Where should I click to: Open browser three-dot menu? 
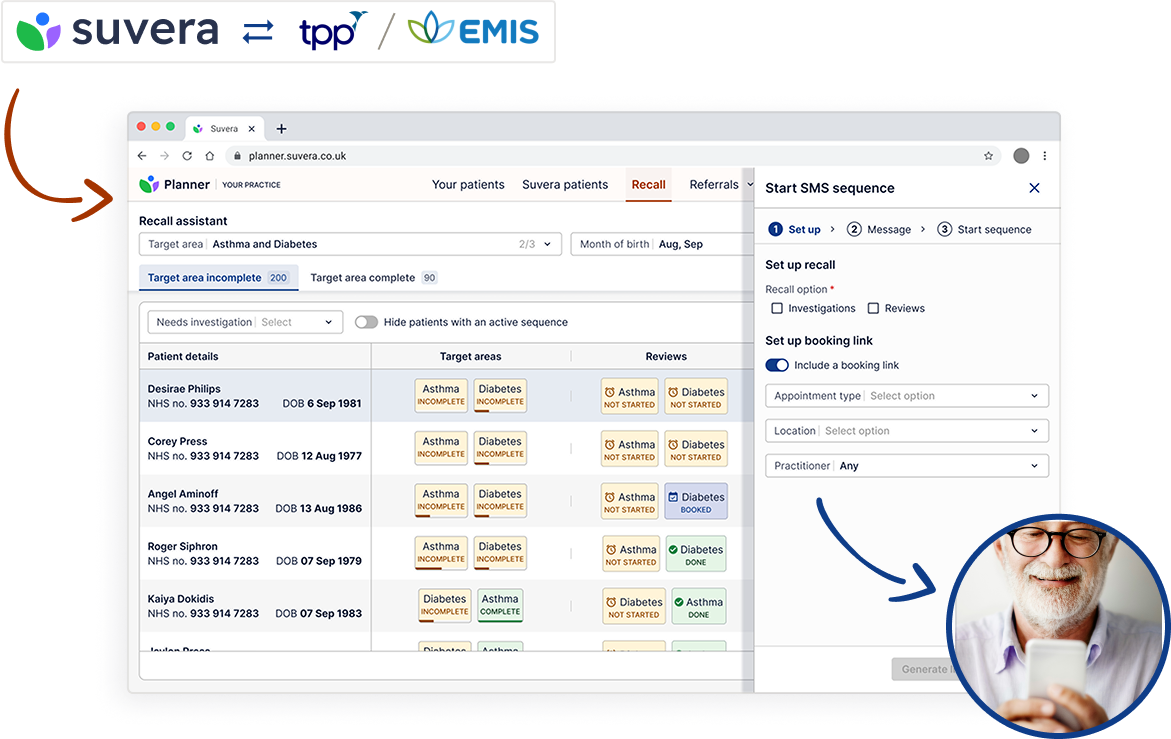click(x=1045, y=156)
